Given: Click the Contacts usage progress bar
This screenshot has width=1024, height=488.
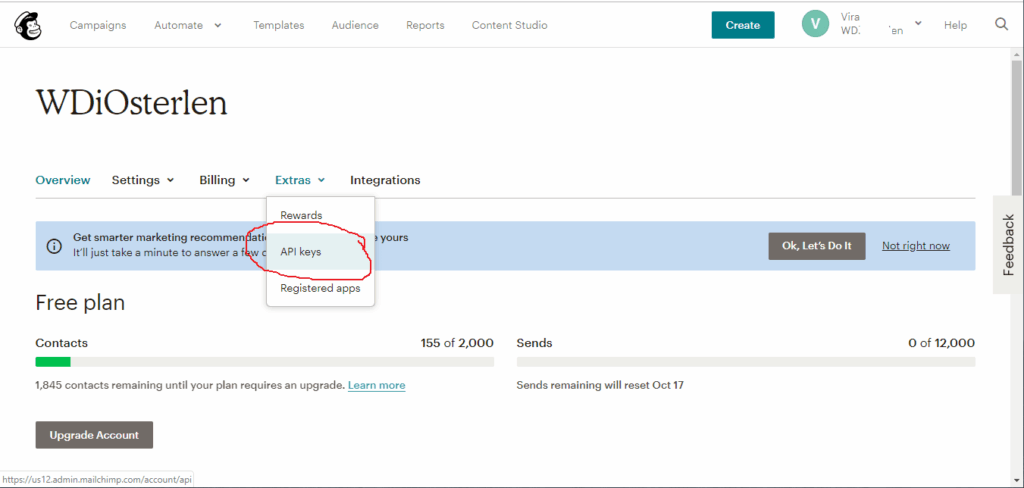Looking at the screenshot, I should click(x=264, y=362).
